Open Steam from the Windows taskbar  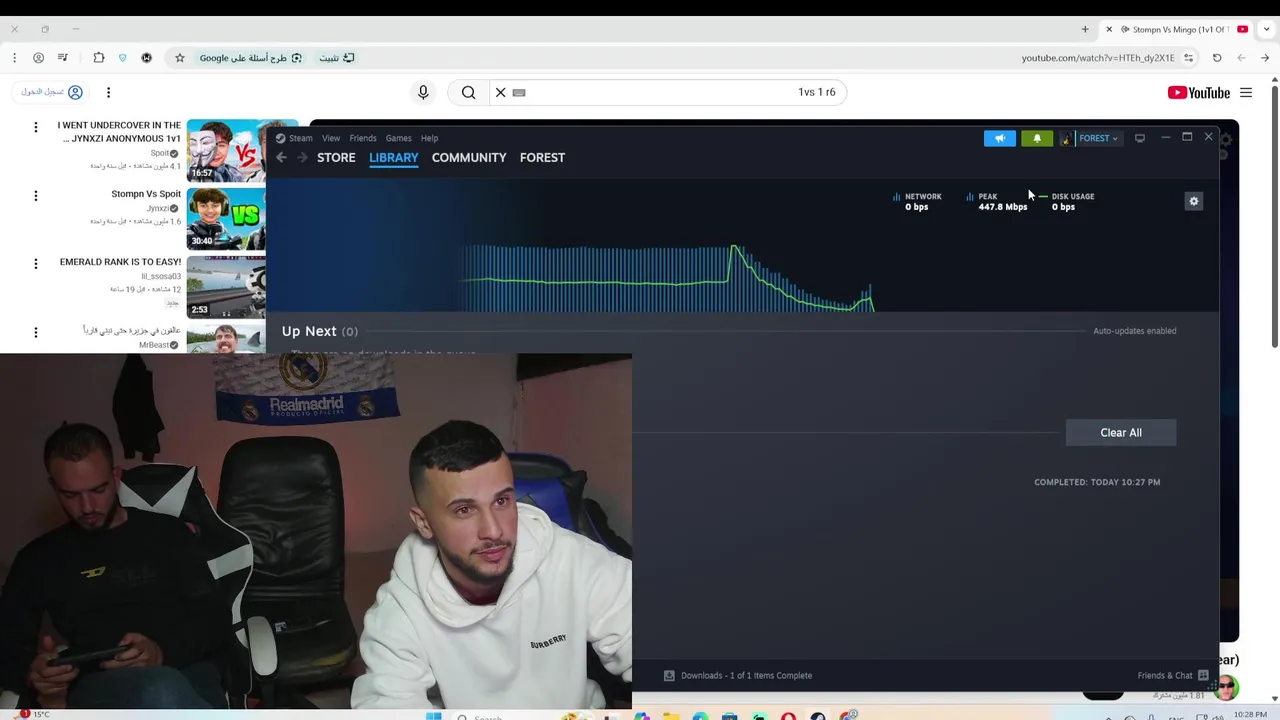[818, 715]
